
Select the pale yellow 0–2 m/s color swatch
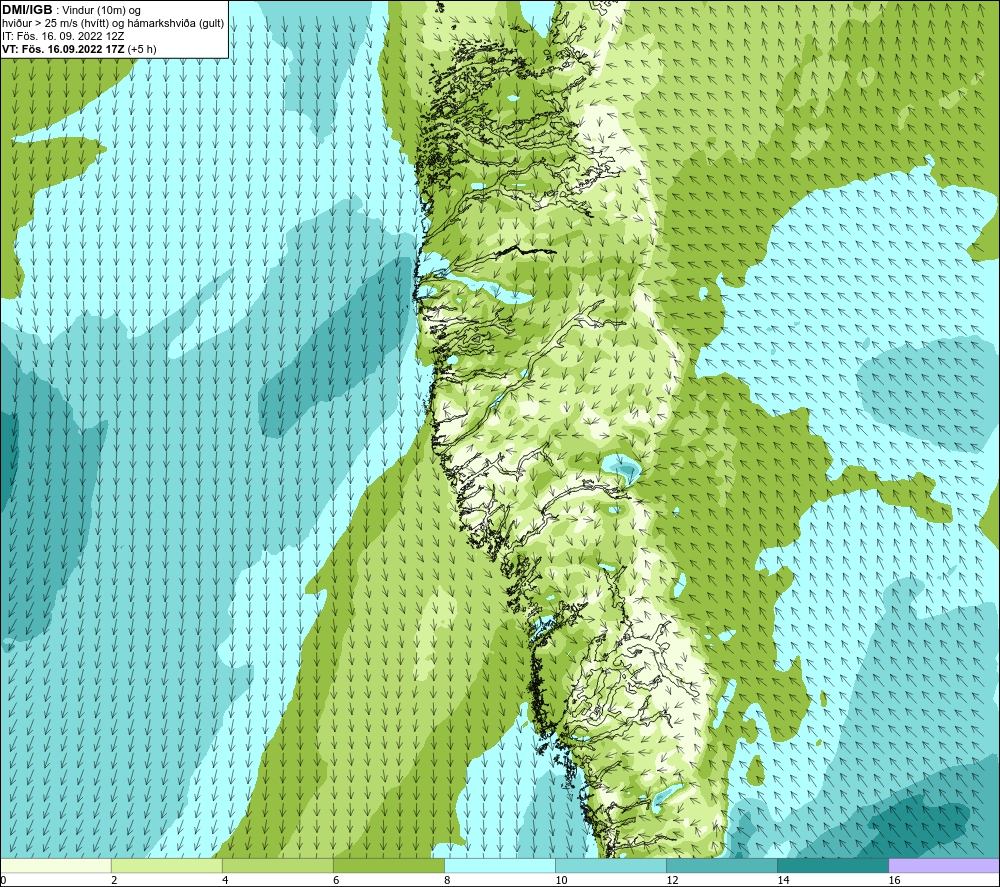click(56, 866)
